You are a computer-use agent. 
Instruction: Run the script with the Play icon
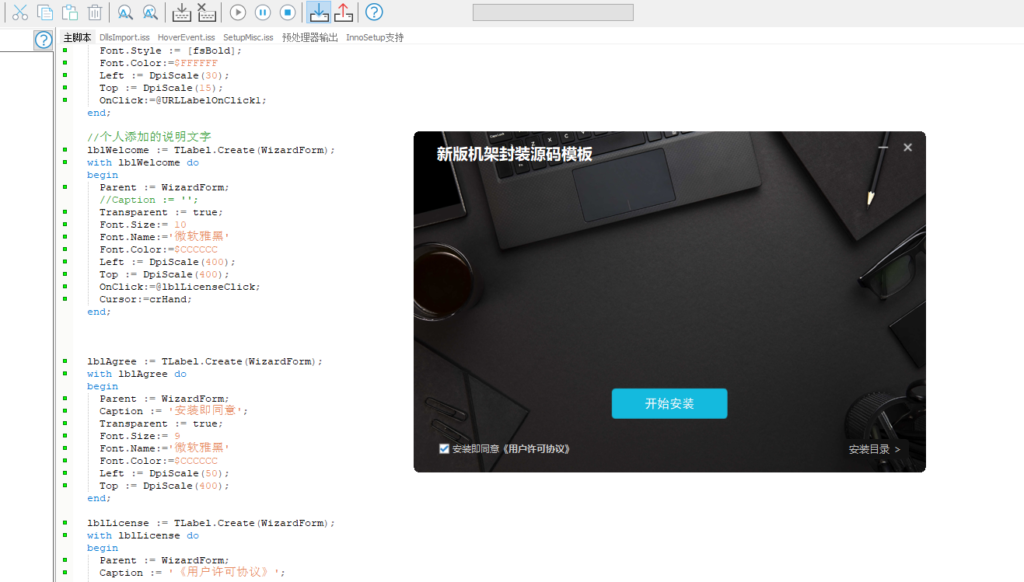pos(237,12)
